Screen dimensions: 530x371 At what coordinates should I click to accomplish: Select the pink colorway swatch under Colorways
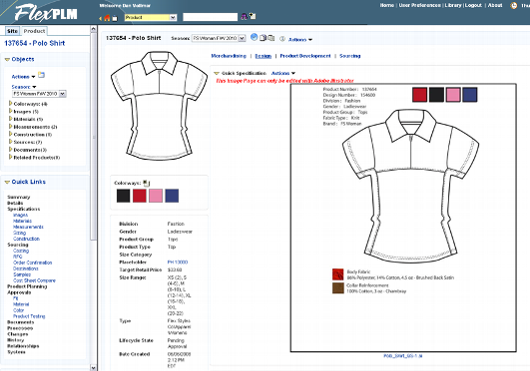click(156, 196)
